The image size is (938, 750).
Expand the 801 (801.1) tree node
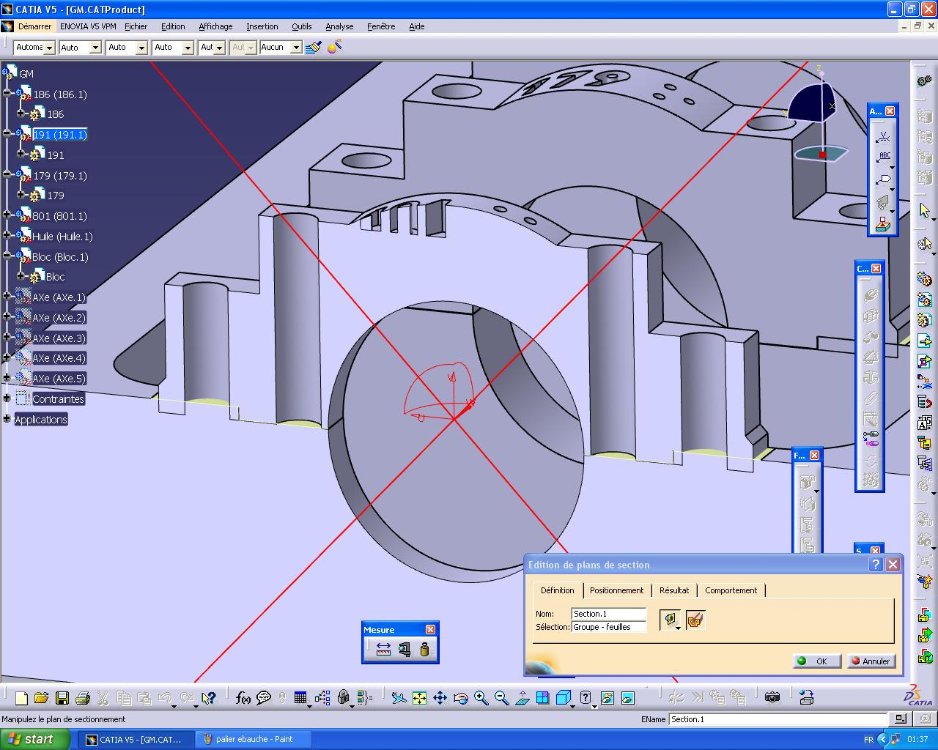[8, 215]
